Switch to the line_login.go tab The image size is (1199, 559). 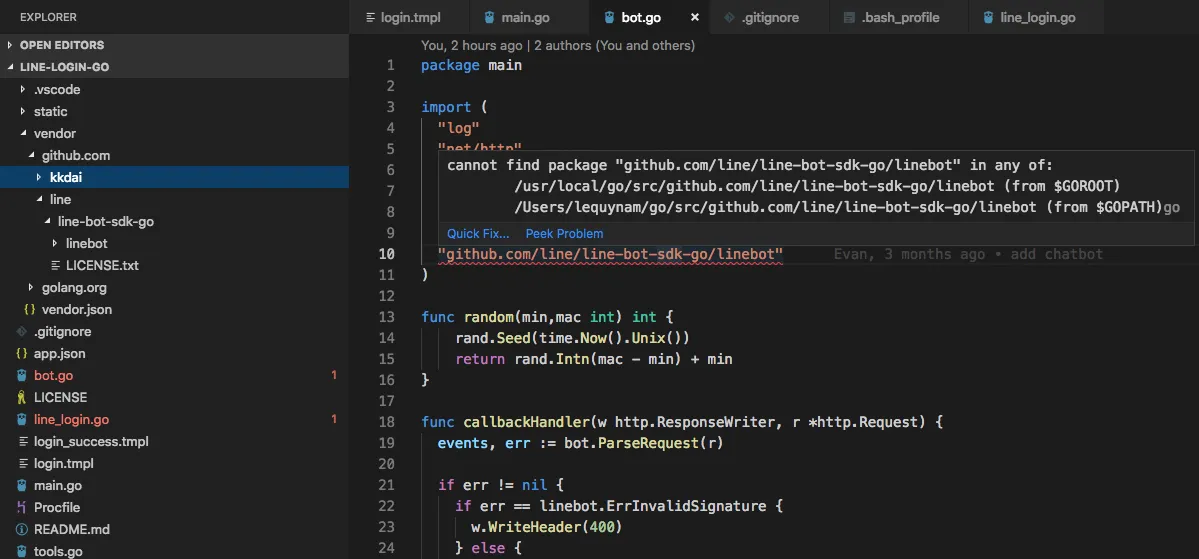1036,17
